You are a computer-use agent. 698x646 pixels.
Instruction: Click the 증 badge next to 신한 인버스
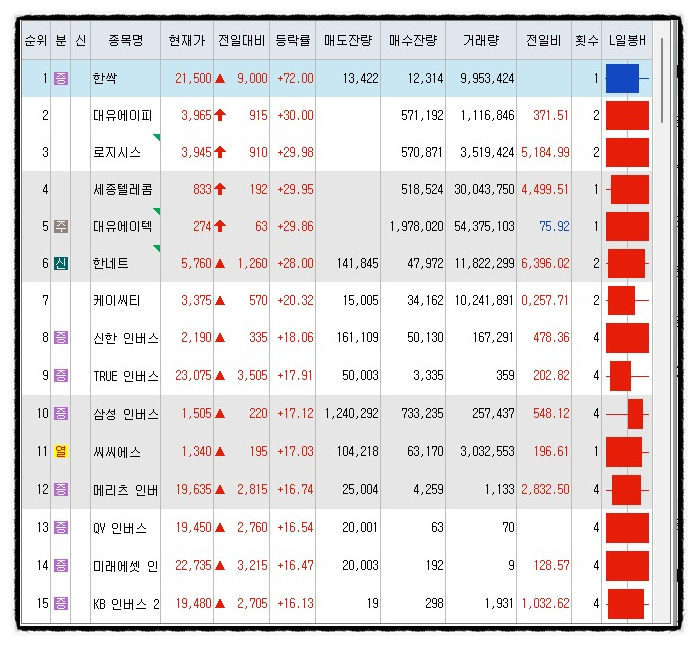point(61,337)
